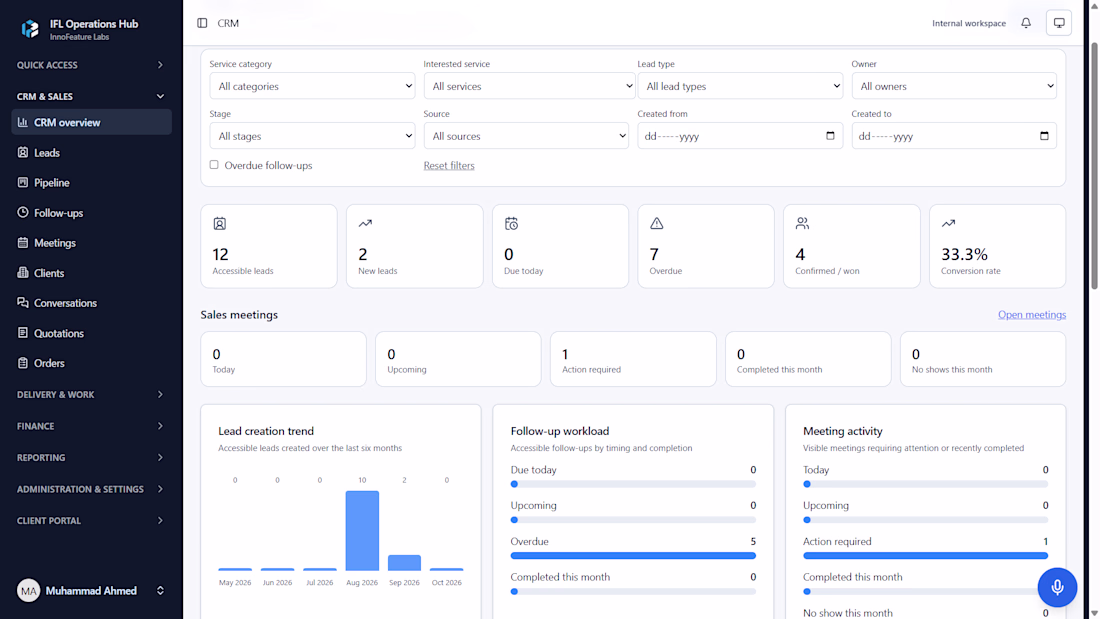Click the Overdue warning triangle icon
The image size is (1100, 619).
coord(657,223)
